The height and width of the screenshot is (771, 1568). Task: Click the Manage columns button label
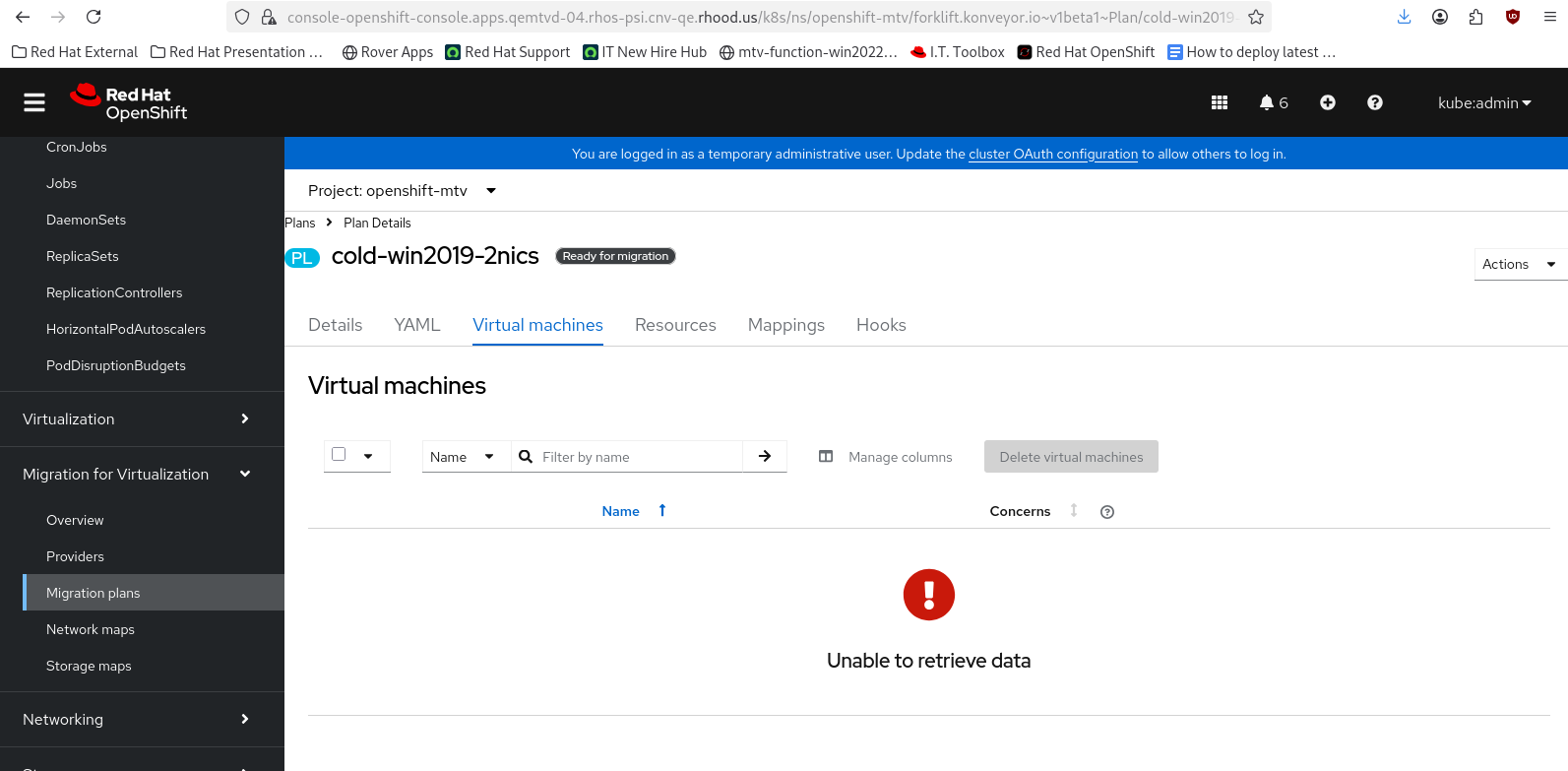[x=901, y=457]
